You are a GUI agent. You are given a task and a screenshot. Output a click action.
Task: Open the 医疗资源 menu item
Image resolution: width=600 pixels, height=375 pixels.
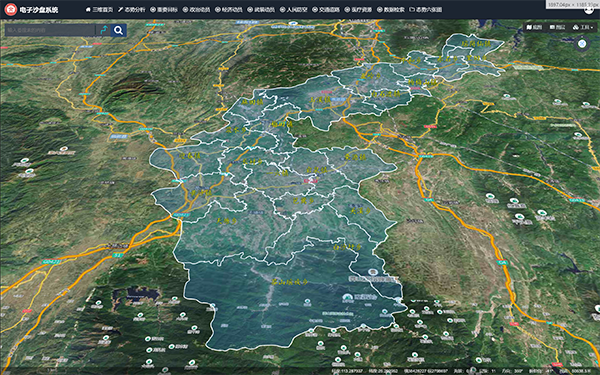(358, 10)
